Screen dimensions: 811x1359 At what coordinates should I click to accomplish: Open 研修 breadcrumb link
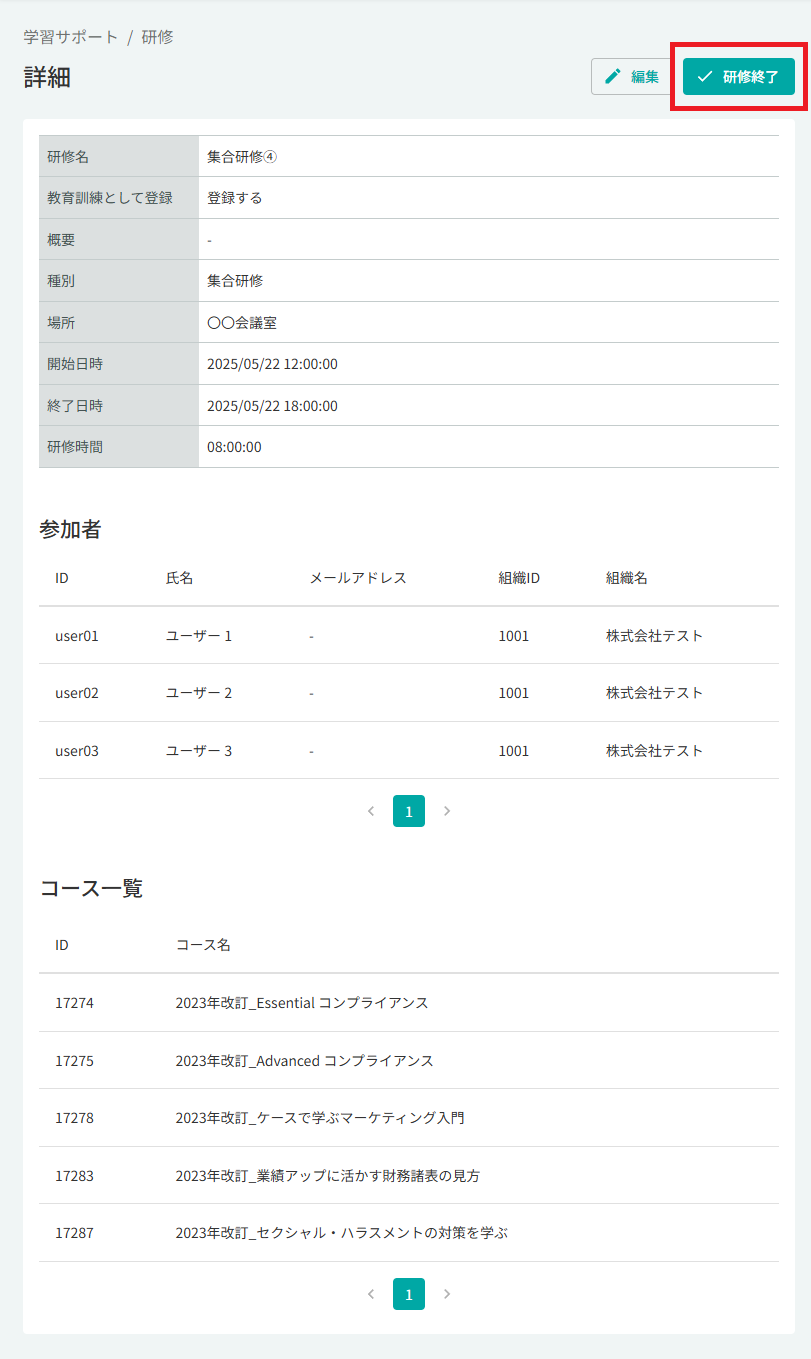coord(157,37)
